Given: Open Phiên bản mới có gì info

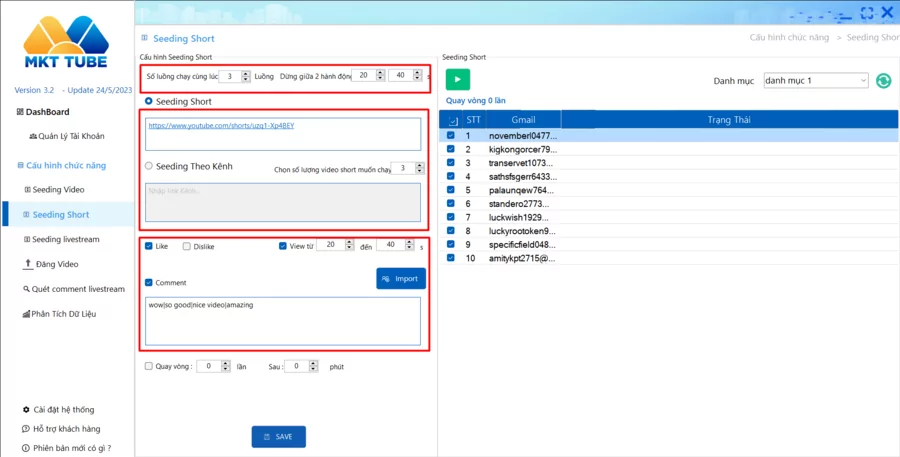Looking at the screenshot, I should [67, 448].
